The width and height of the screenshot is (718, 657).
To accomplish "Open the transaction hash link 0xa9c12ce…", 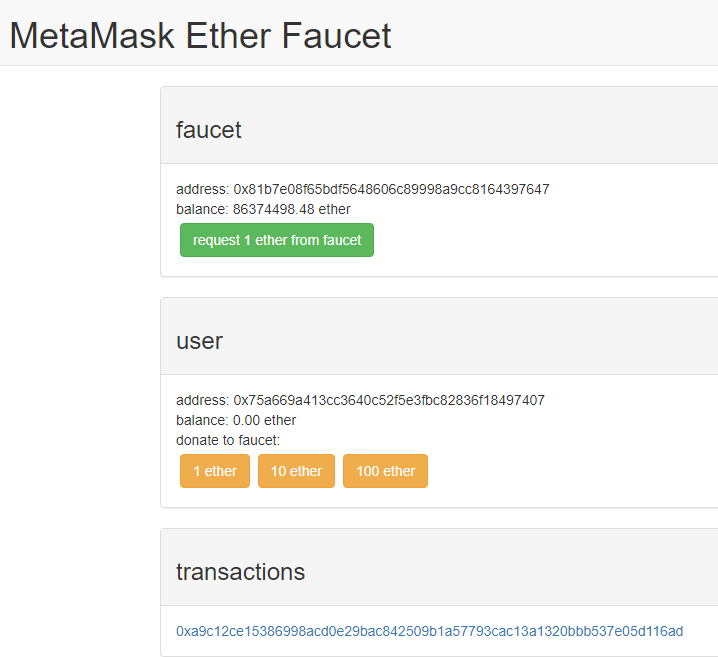I will tap(429, 631).
